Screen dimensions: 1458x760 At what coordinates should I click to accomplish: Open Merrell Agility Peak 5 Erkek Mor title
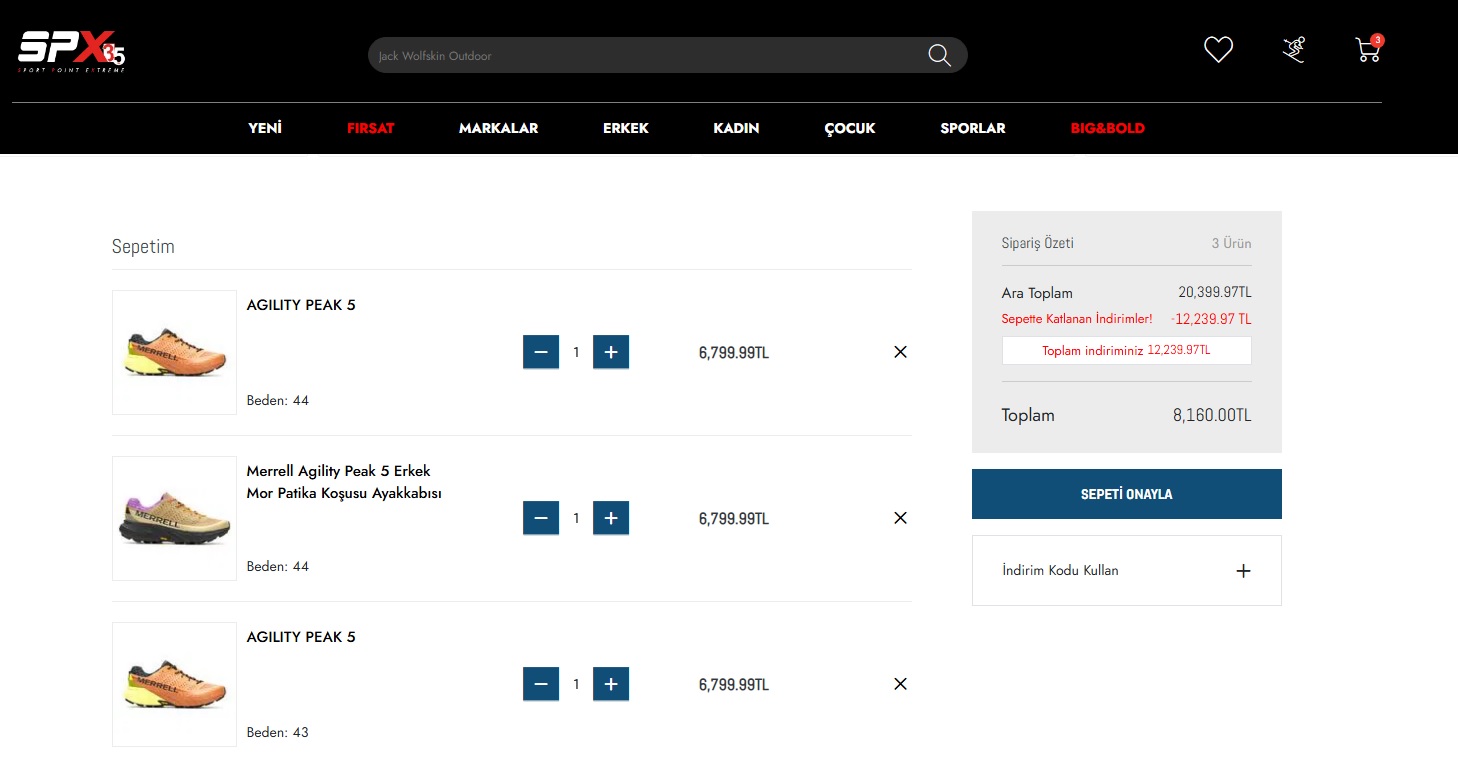point(344,482)
